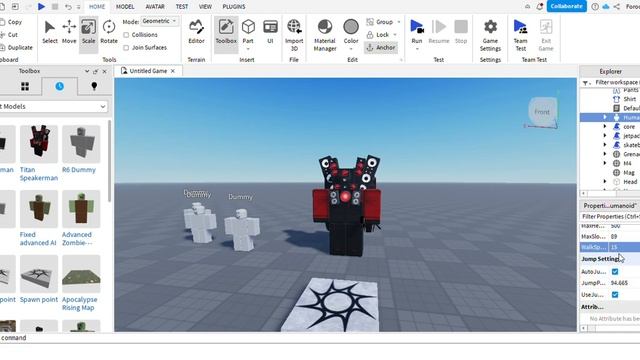Screen dimensions: 640x360
Task: Open Game Settings gear
Action: (x=490, y=36)
